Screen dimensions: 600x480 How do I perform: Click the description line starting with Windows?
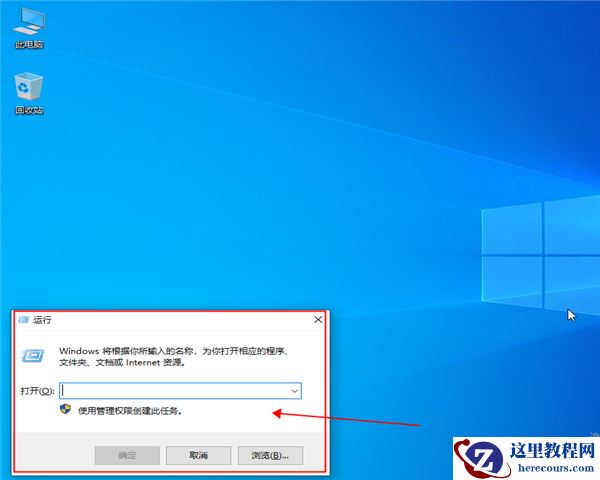(174, 351)
